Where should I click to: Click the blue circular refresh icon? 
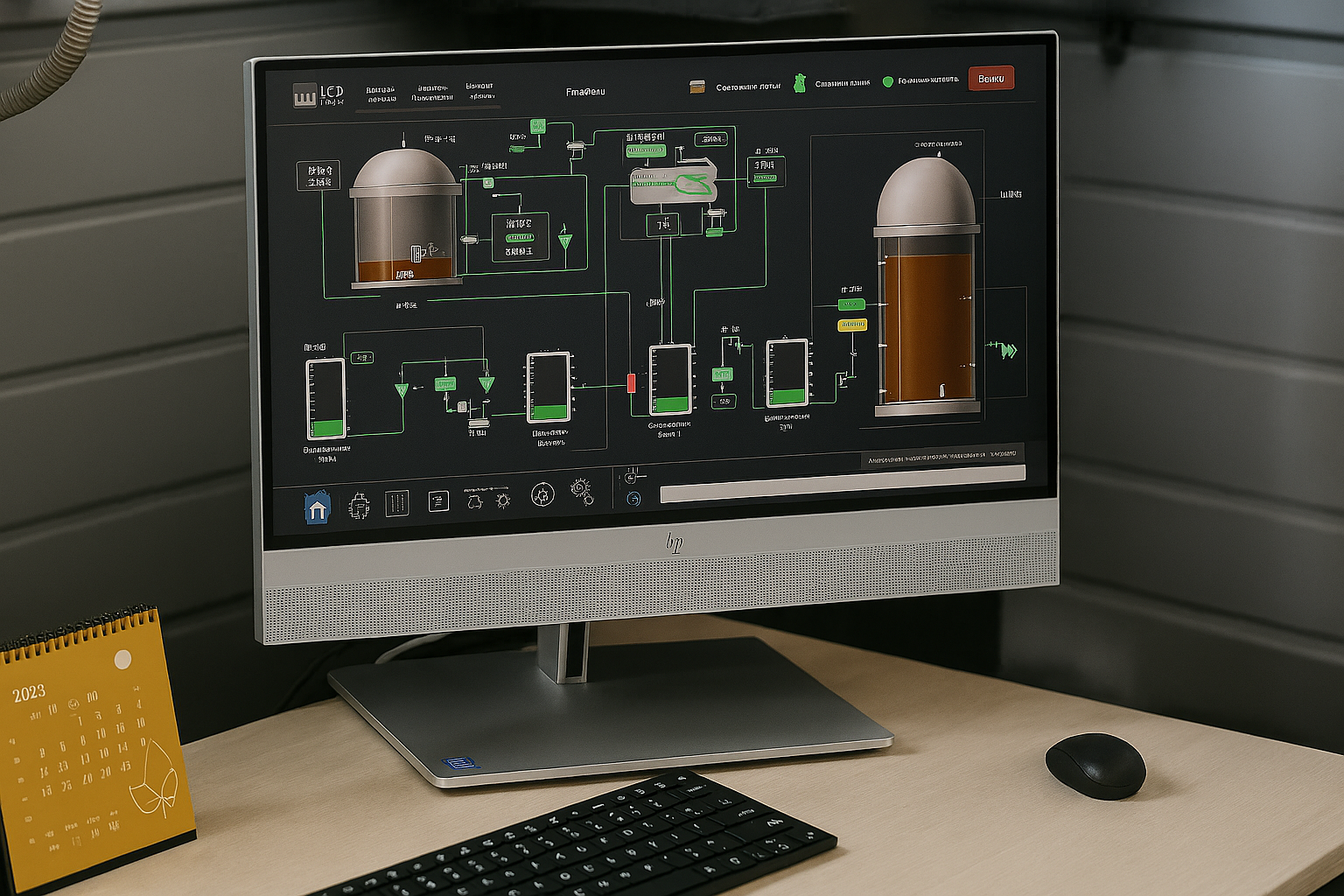[634, 499]
